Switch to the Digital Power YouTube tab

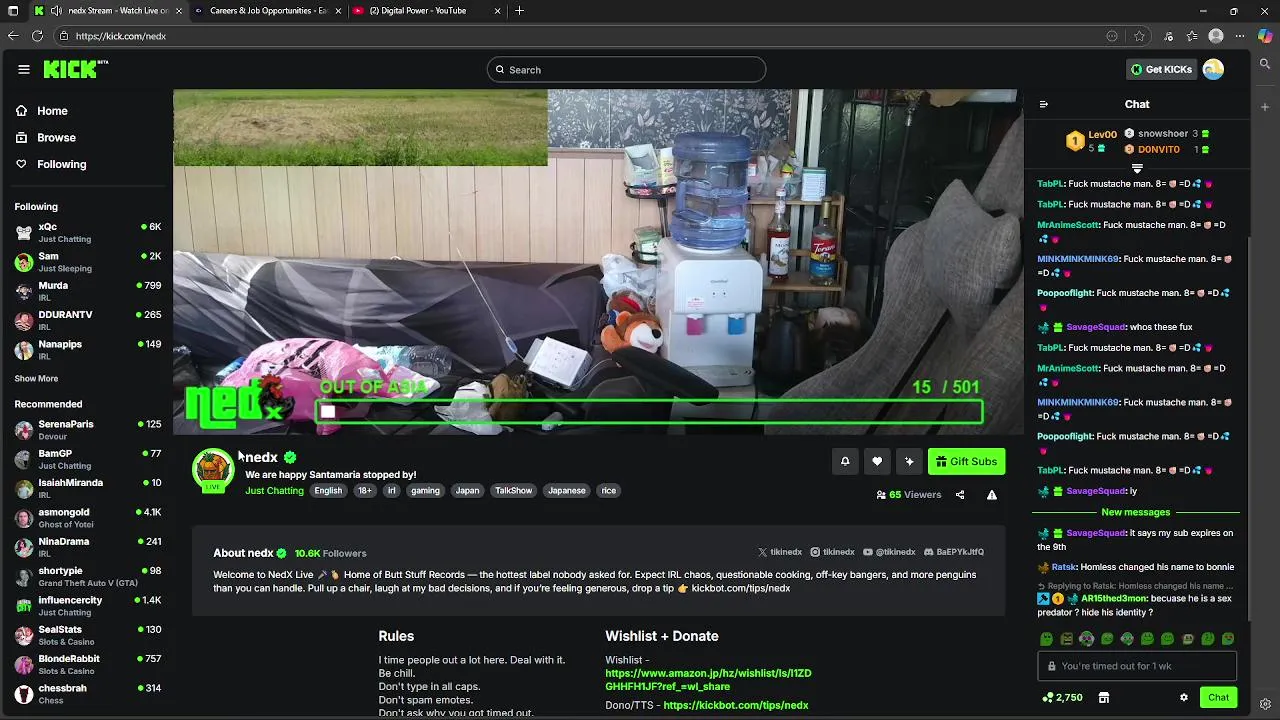[426, 11]
